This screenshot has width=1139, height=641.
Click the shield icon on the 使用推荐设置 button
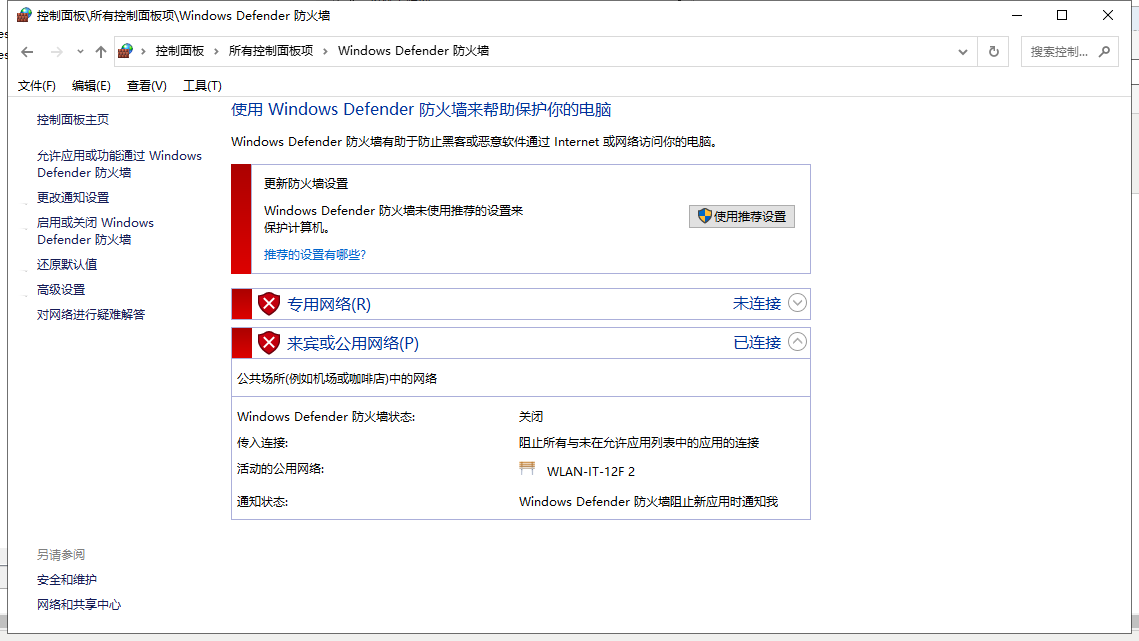[704, 216]
